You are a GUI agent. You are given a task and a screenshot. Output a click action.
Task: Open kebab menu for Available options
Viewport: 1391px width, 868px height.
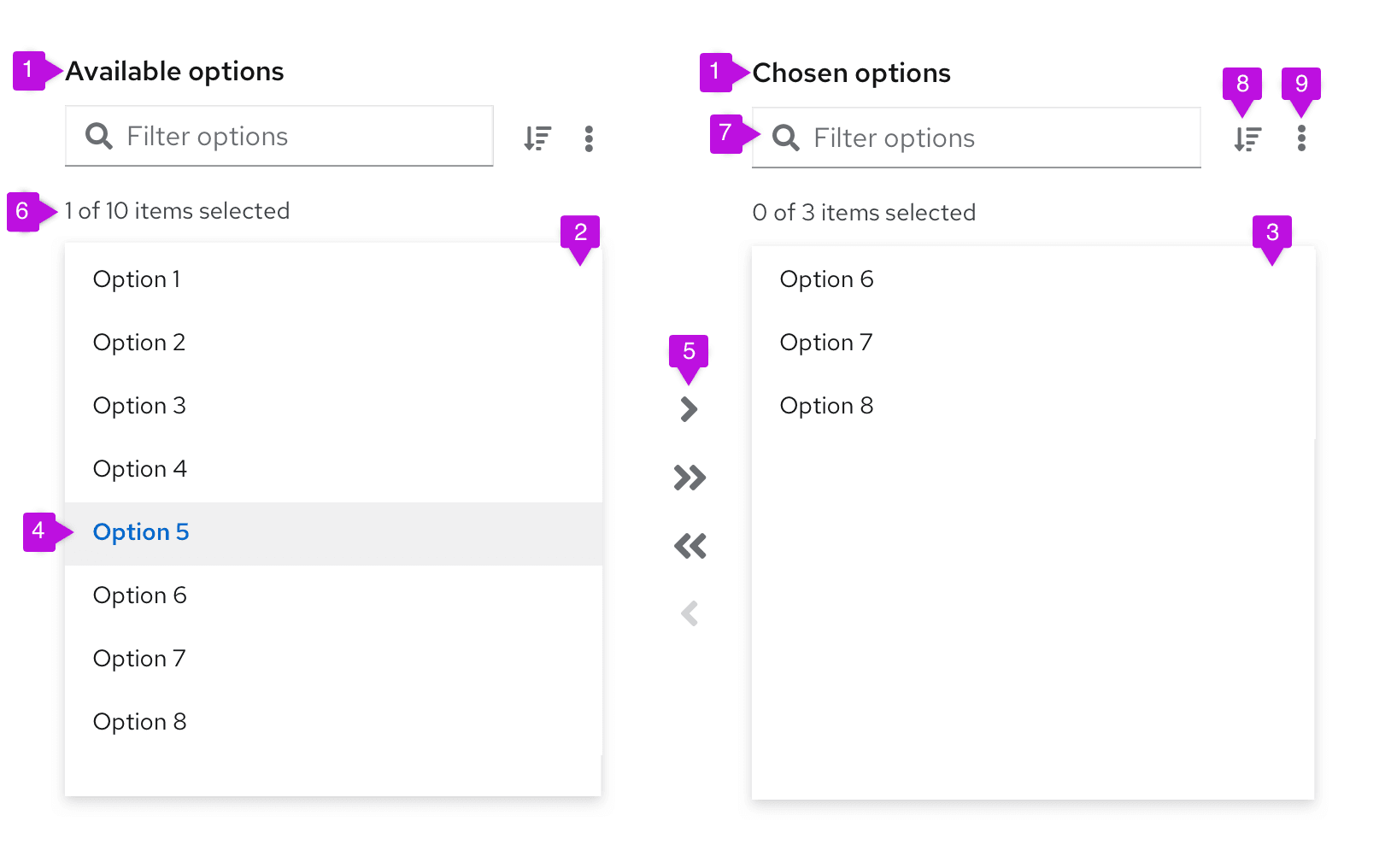[x=589, y=138]
